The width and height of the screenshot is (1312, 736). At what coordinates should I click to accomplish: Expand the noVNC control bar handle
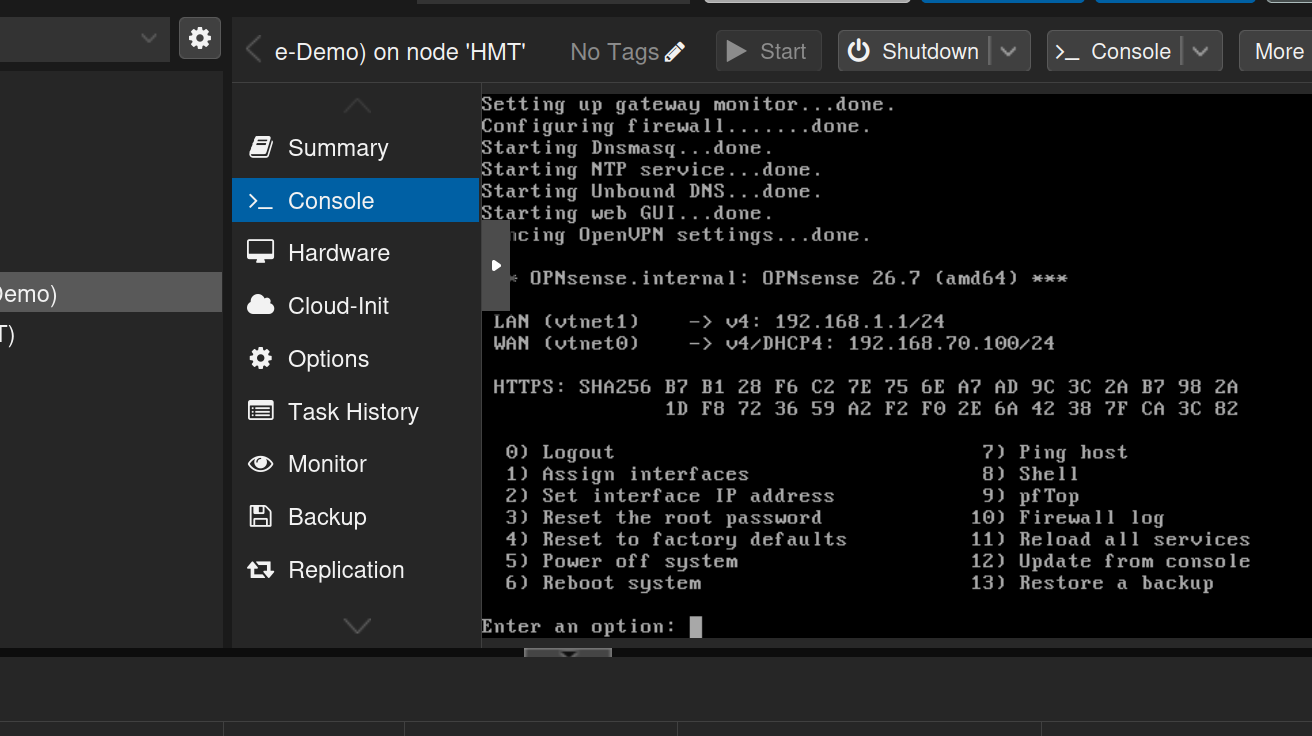(x=496, y=266)
